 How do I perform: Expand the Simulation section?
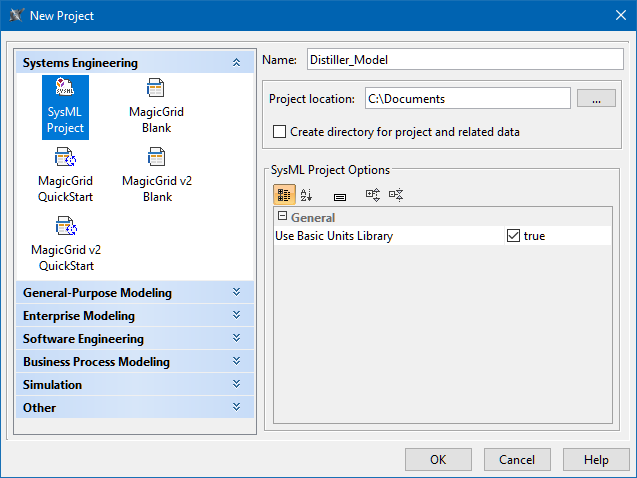pos(236,385)
